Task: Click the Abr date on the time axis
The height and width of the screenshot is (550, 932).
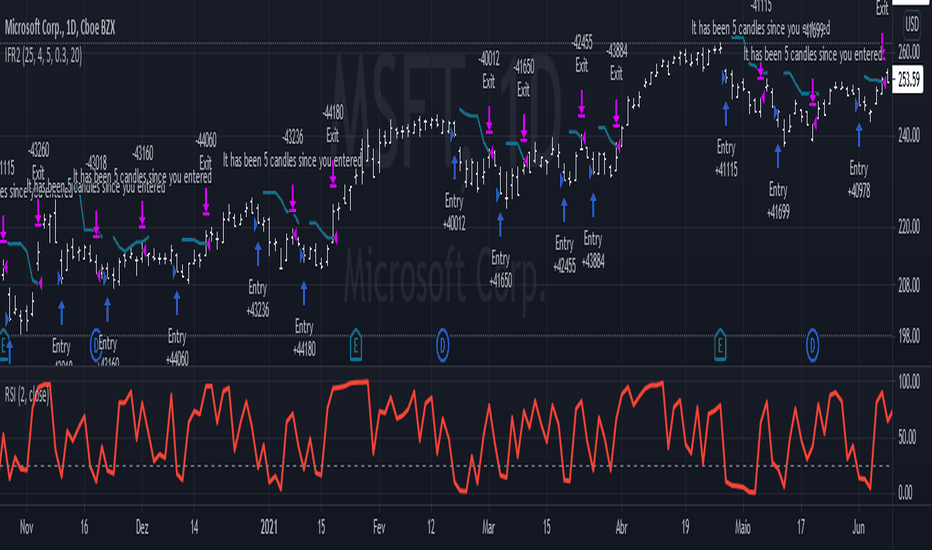Action: click(621, 527)
